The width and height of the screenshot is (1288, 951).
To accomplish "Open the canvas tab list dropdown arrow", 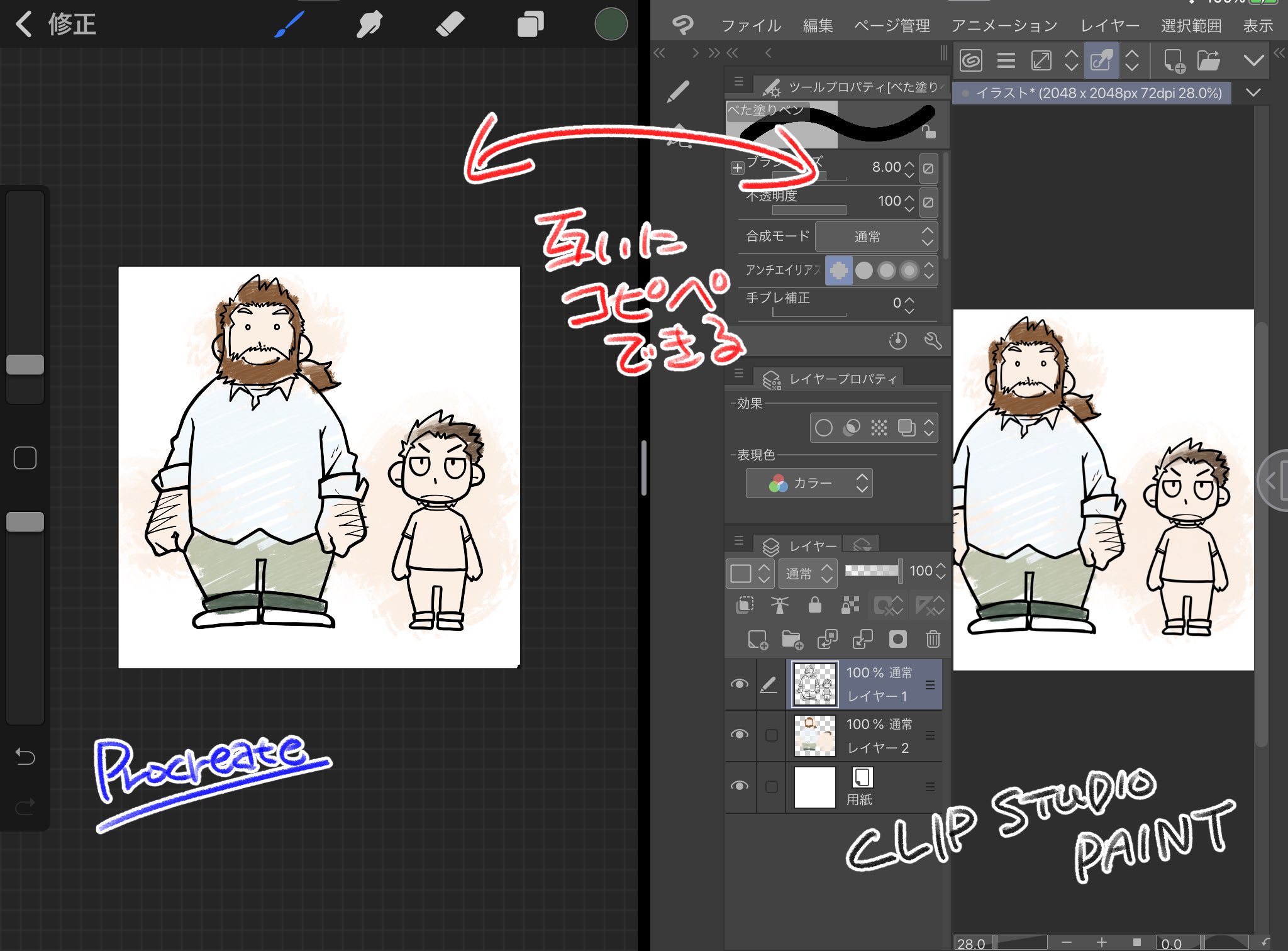I will click(1253, 92).
